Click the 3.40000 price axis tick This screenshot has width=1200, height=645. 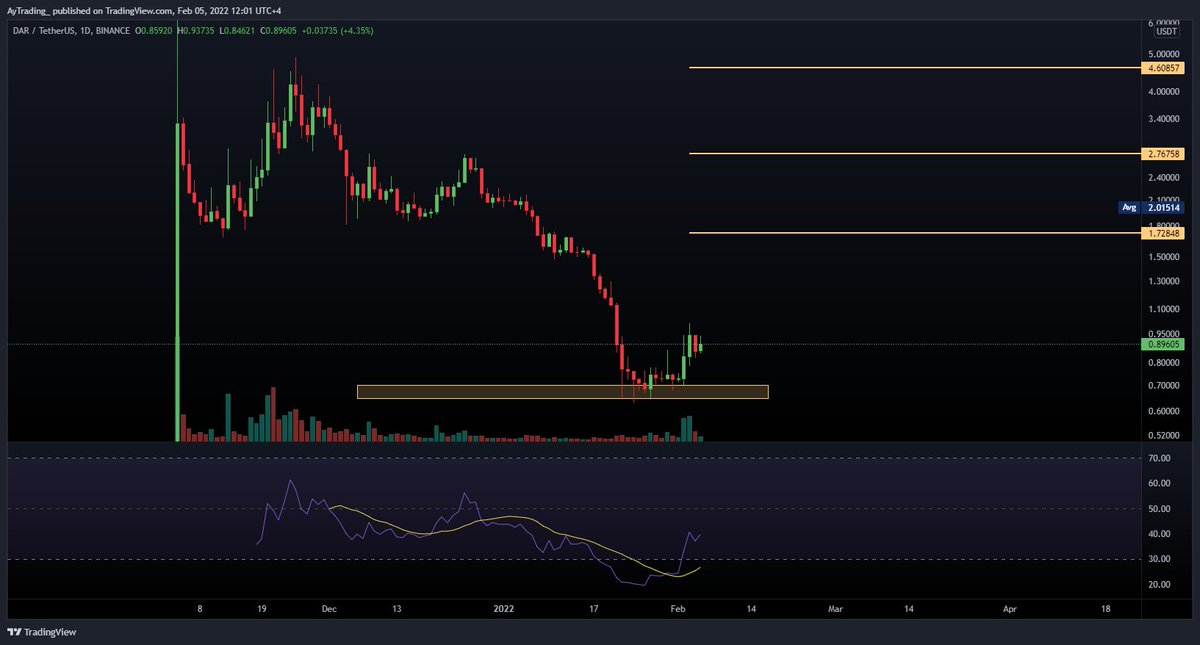(x=1164, y=119)
